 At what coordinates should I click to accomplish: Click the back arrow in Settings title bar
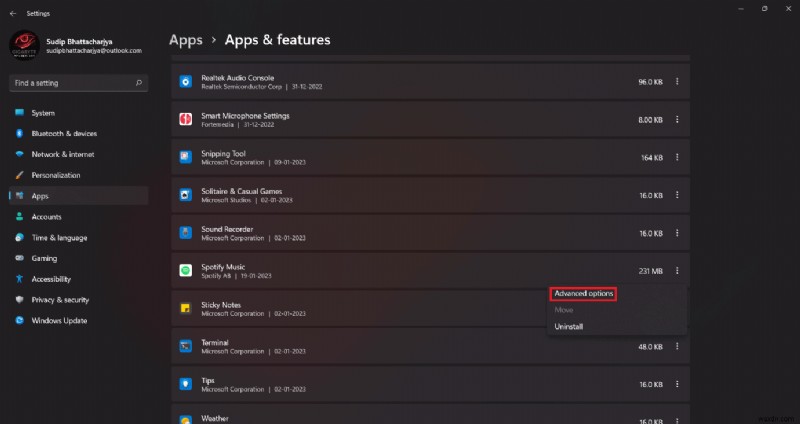coord(13,14)
